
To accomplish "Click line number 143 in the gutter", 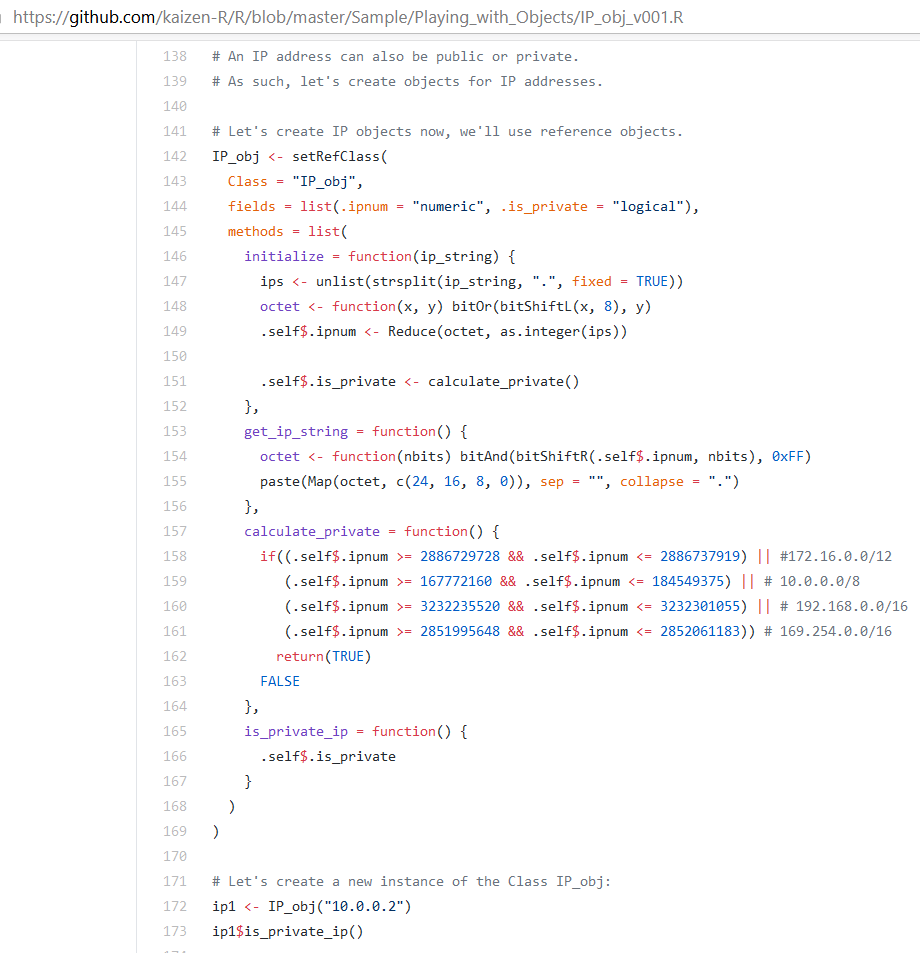I will point(175,181).
